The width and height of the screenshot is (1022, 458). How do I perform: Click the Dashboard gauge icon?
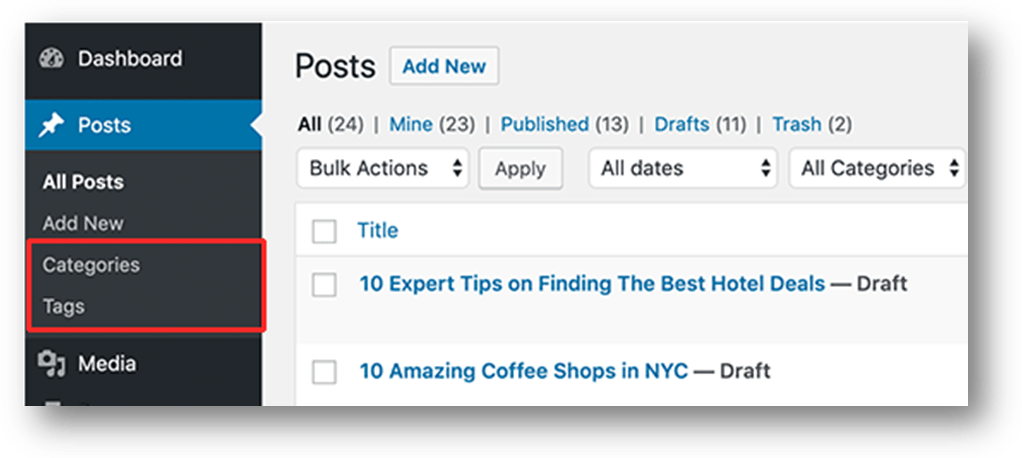[51, 59]
